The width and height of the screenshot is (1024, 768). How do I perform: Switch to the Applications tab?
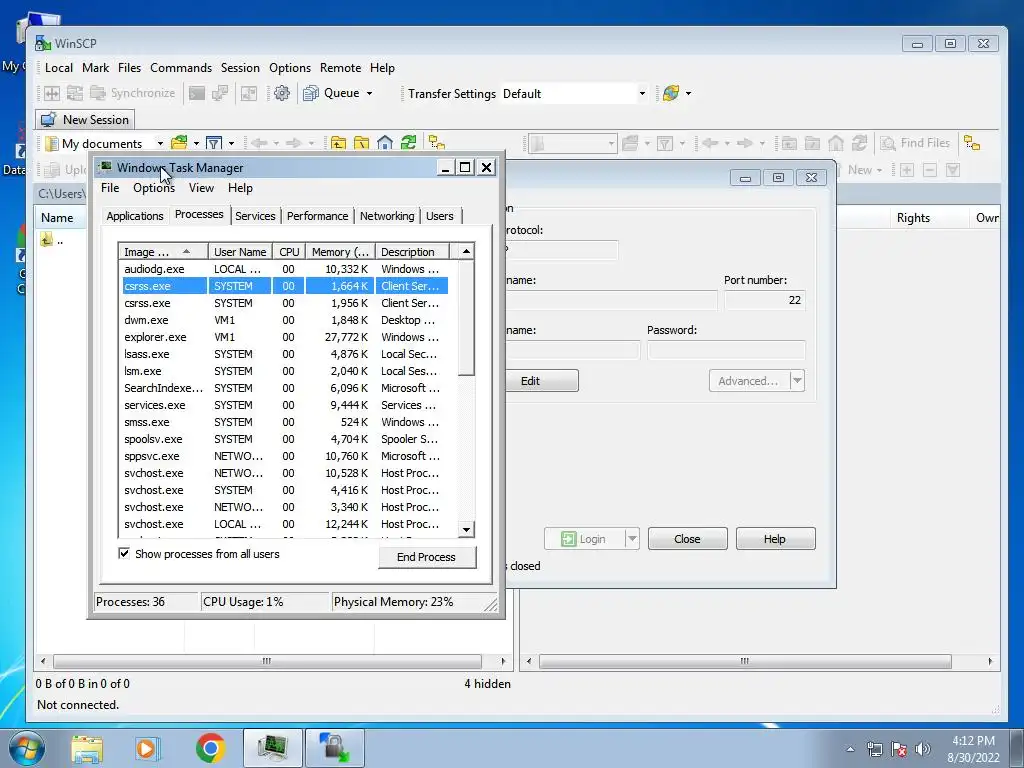tap(135, 216)
